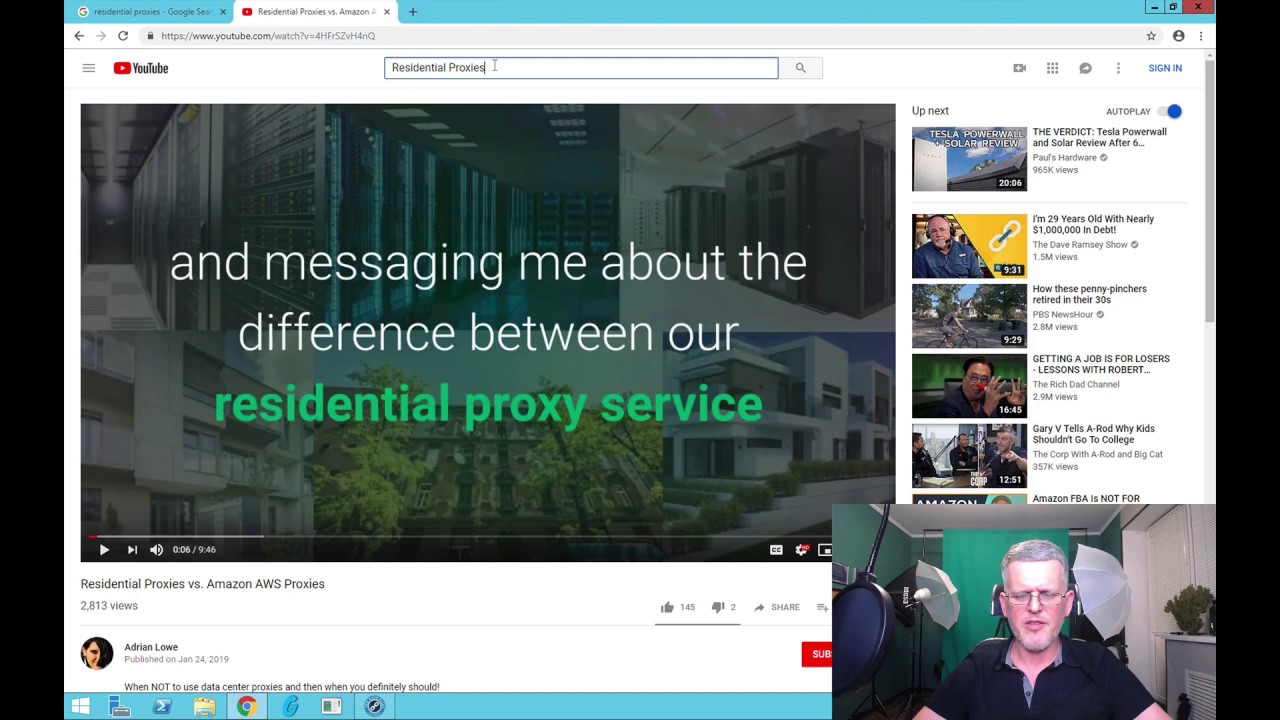This screenshot has width=1280, height=720.
Task: Open the Rich Dad Channel video thumbnail
Action: [969, 386]
